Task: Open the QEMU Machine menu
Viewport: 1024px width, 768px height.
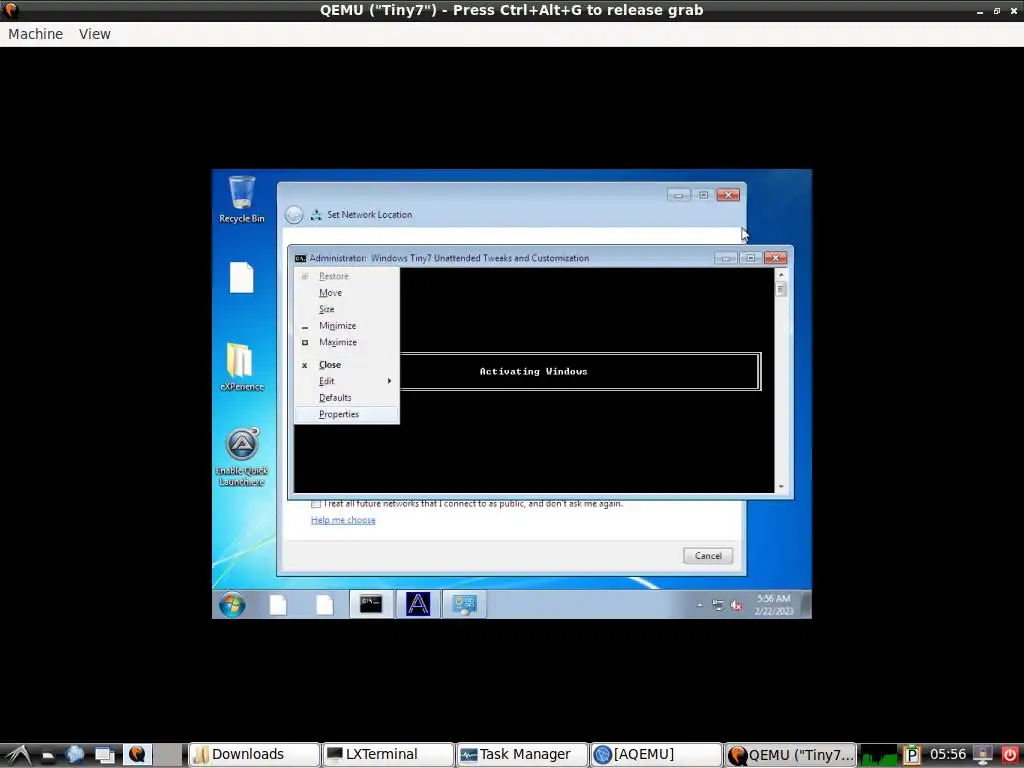Action: click(36, 34)
